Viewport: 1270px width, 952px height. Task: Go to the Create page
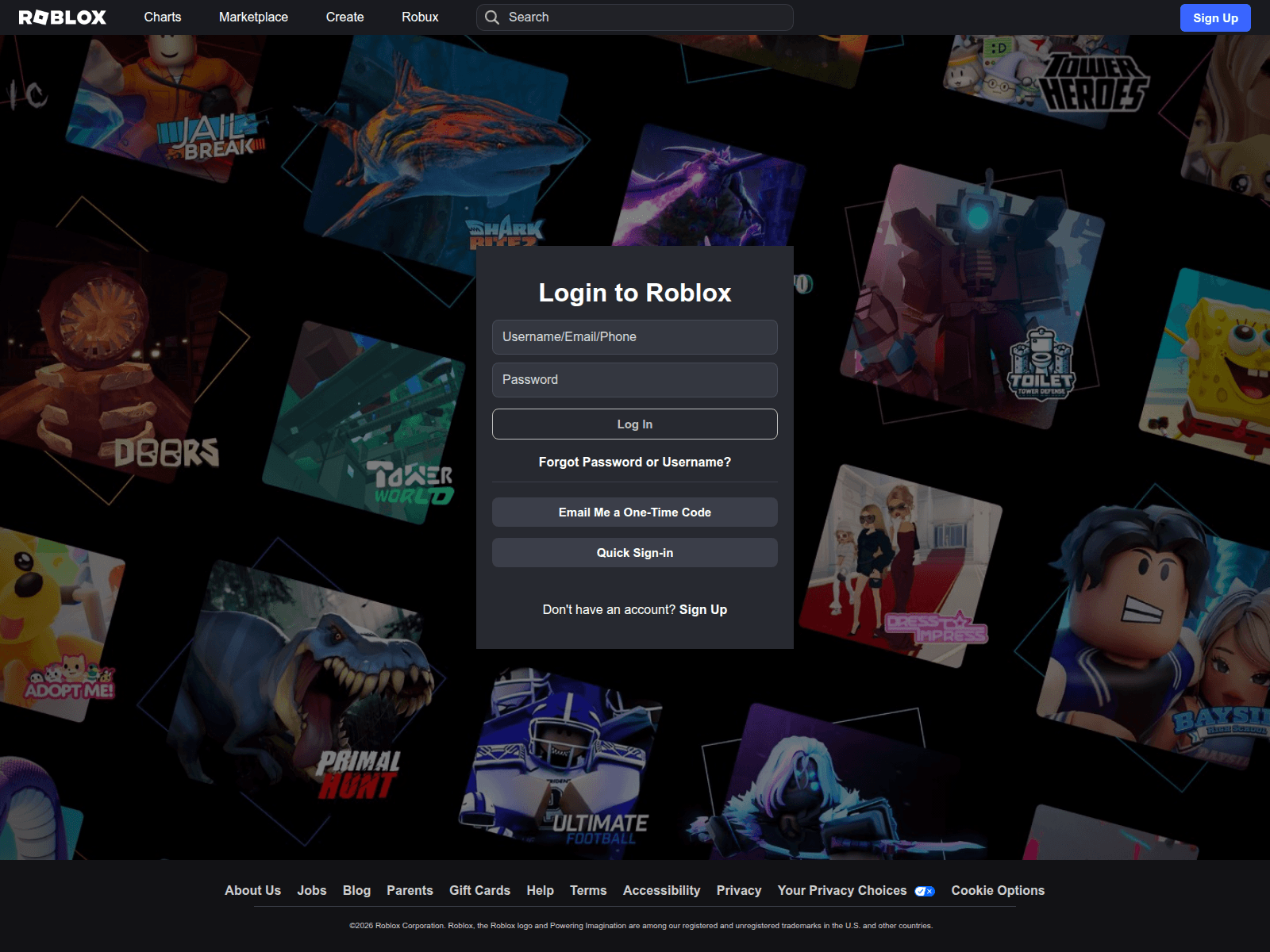pos(344,17)
